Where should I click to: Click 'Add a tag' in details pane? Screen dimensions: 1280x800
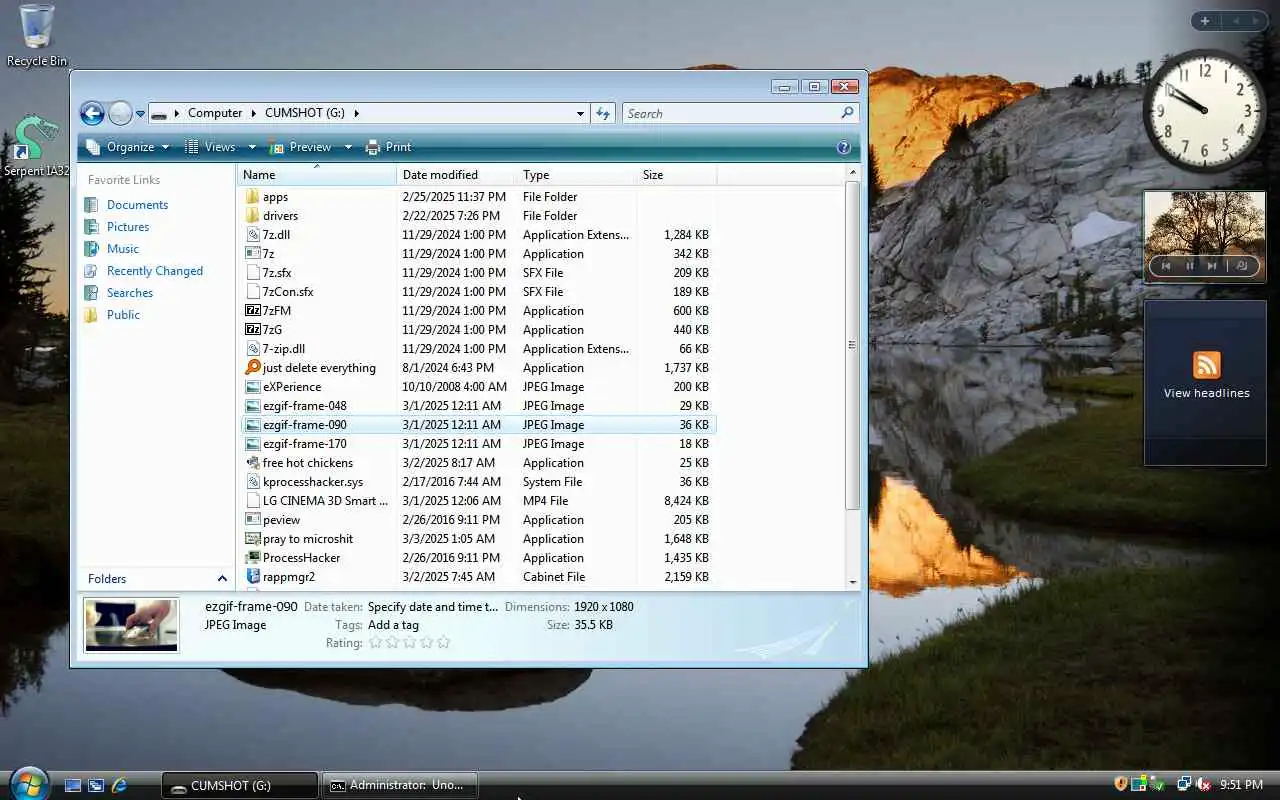pyautogui.click(x=393, y=625)
